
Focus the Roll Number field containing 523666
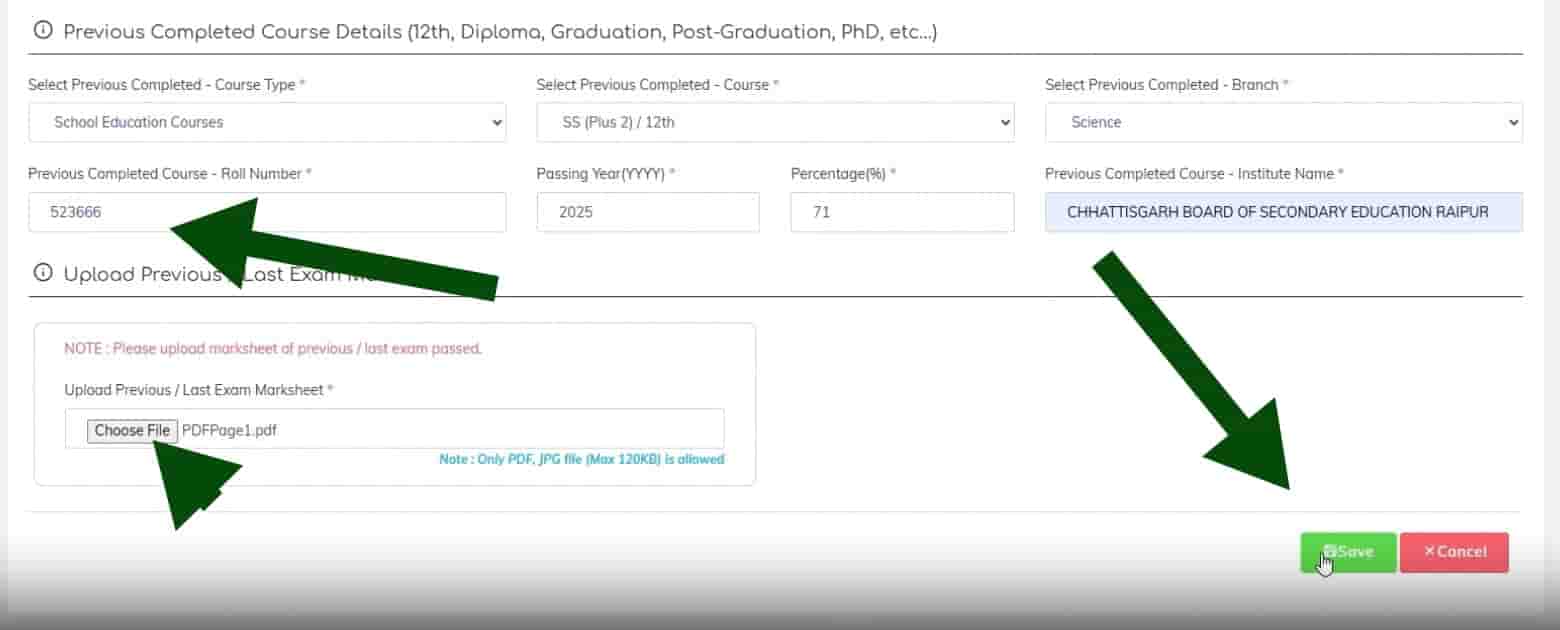[267, 212]
